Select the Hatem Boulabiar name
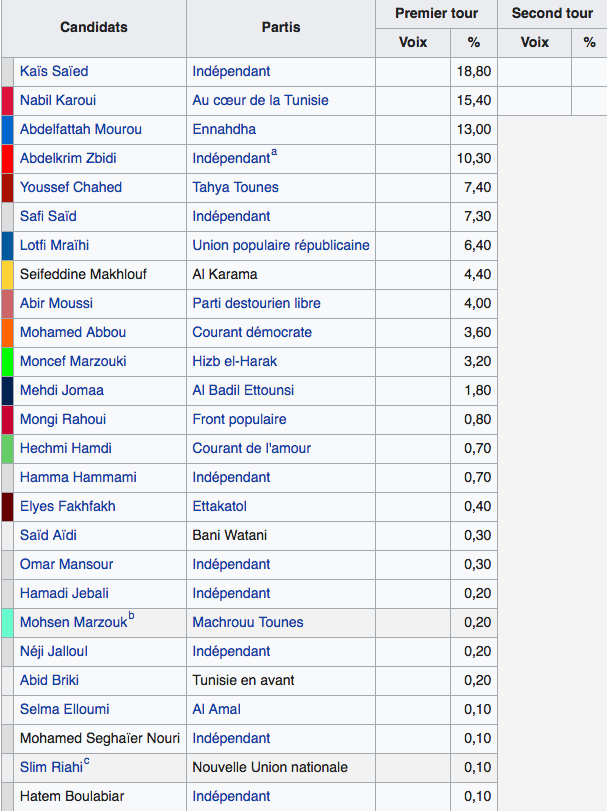 [x=72, y=796]
